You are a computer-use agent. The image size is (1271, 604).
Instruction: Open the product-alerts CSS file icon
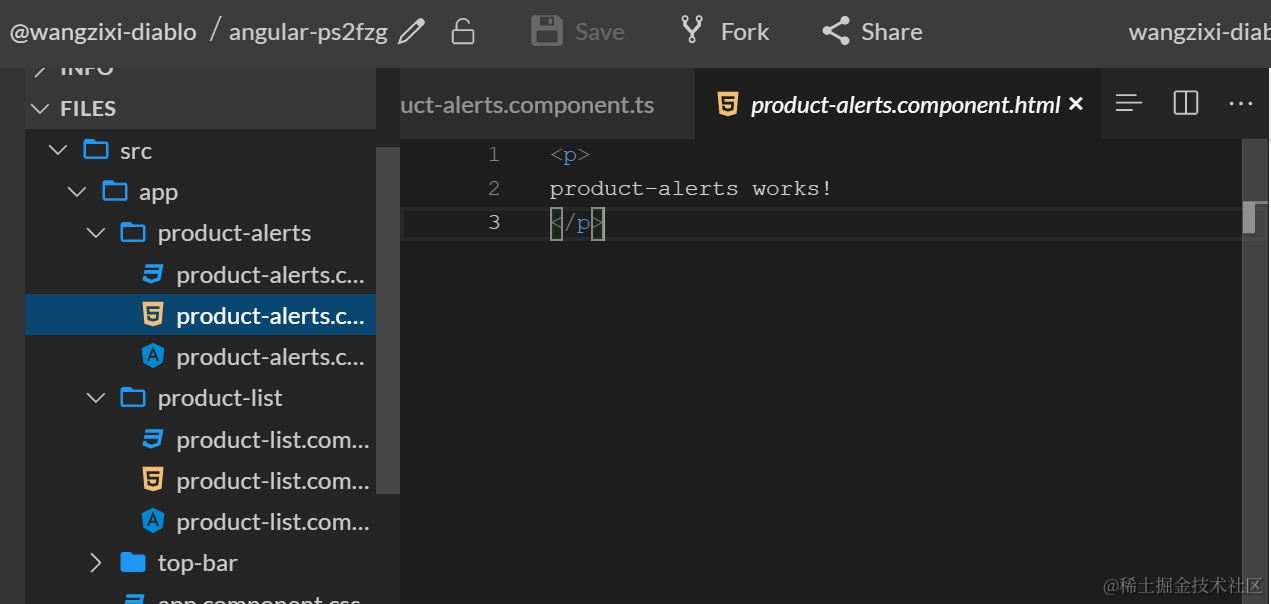point(153,275)
